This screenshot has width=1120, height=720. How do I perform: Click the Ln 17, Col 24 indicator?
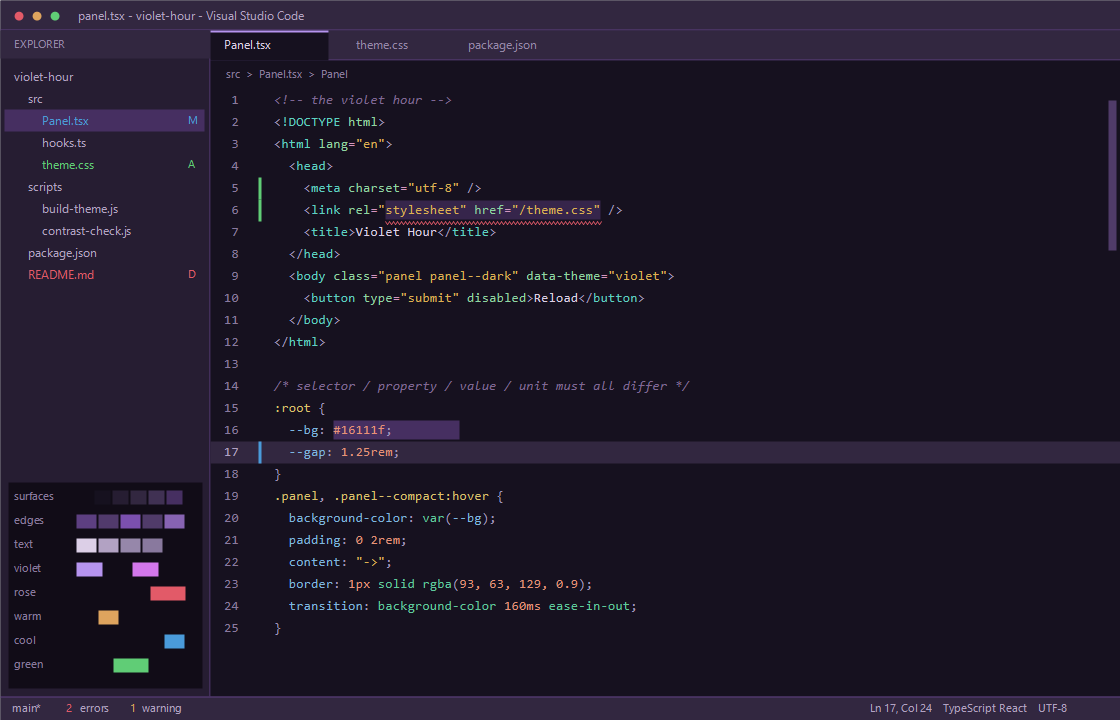click(901, 709)
